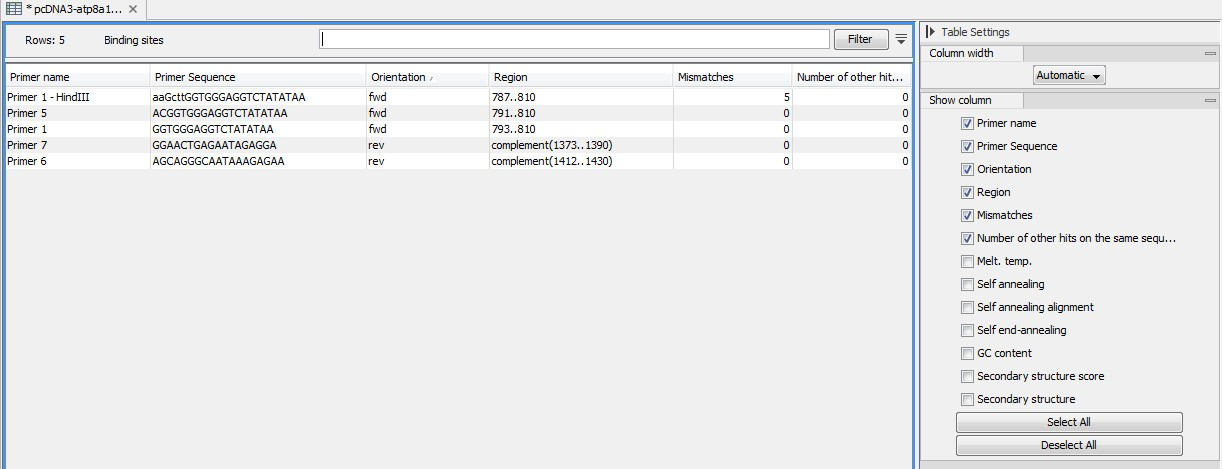Enable the Melt. temp. column checkbox
The image size is (1222, 469).
pyautogui.click(x=967, y=262)
